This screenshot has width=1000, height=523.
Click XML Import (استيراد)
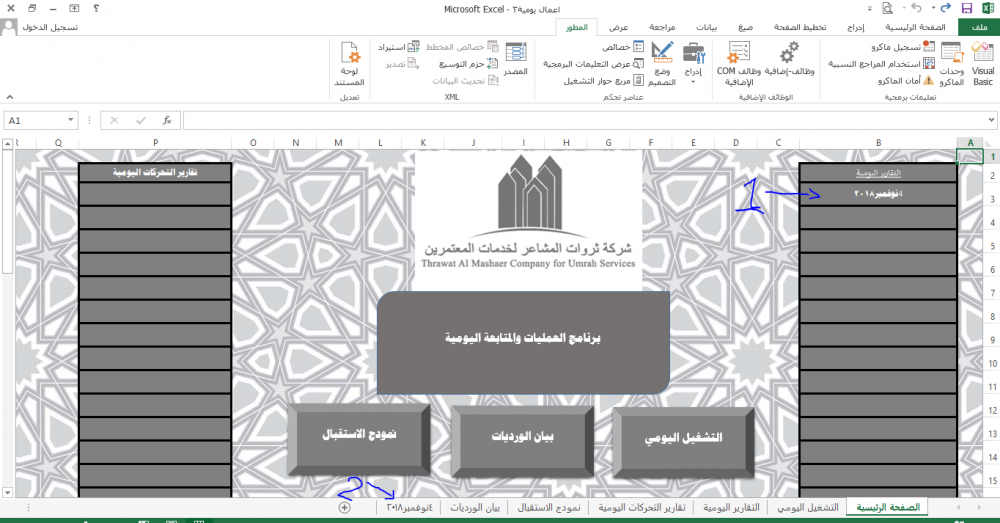pyautogui.click(x=399, y=47)
